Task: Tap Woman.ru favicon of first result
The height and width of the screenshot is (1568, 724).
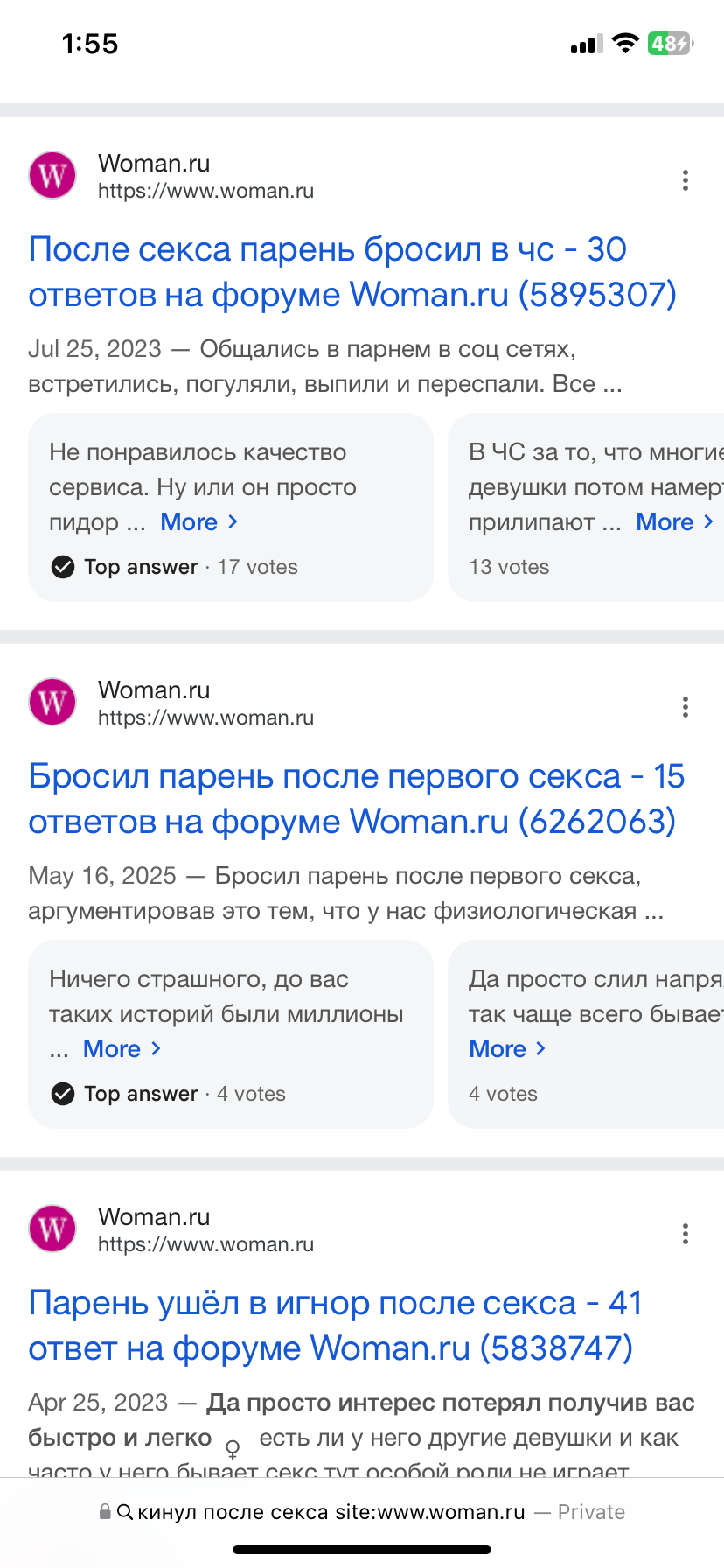Action: [x=52, y=175]
